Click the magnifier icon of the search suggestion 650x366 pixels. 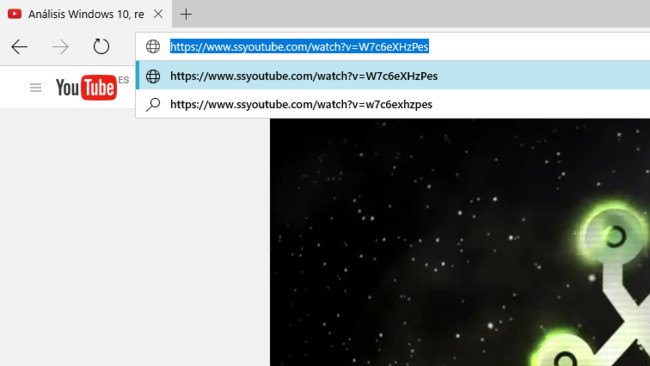(153, 104)
